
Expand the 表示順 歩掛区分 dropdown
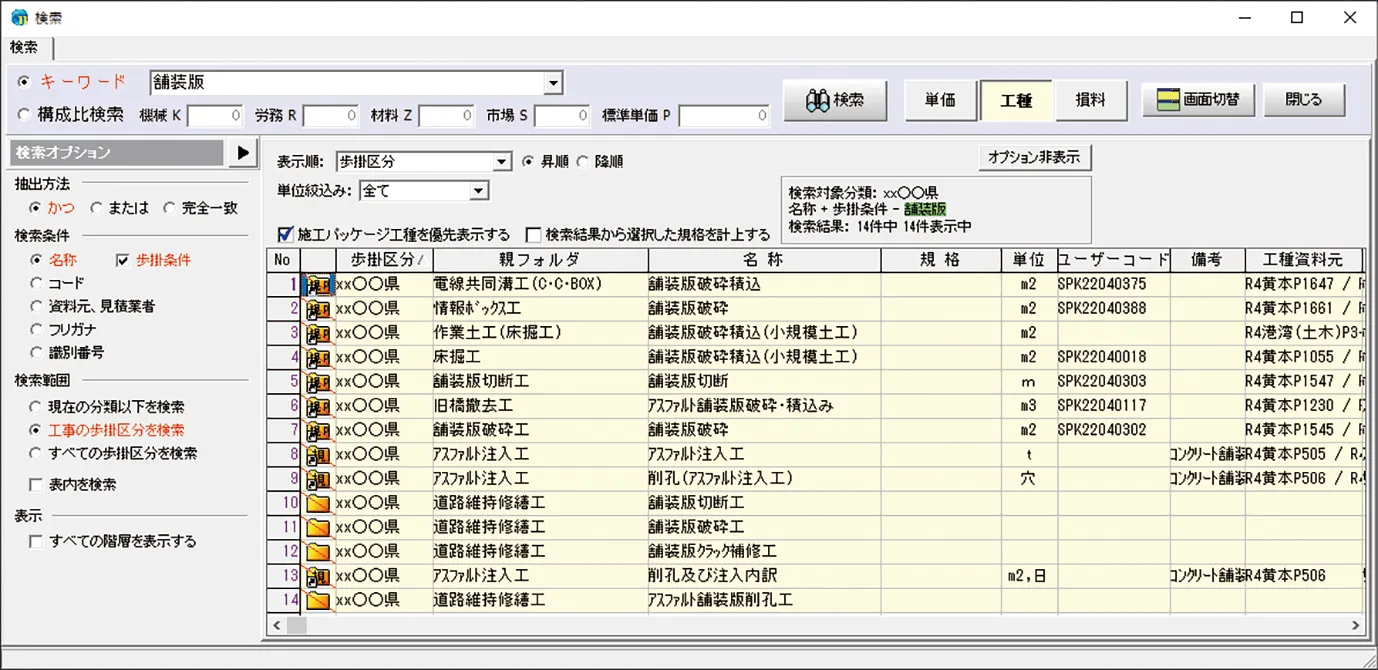click(x=502, y=161)
